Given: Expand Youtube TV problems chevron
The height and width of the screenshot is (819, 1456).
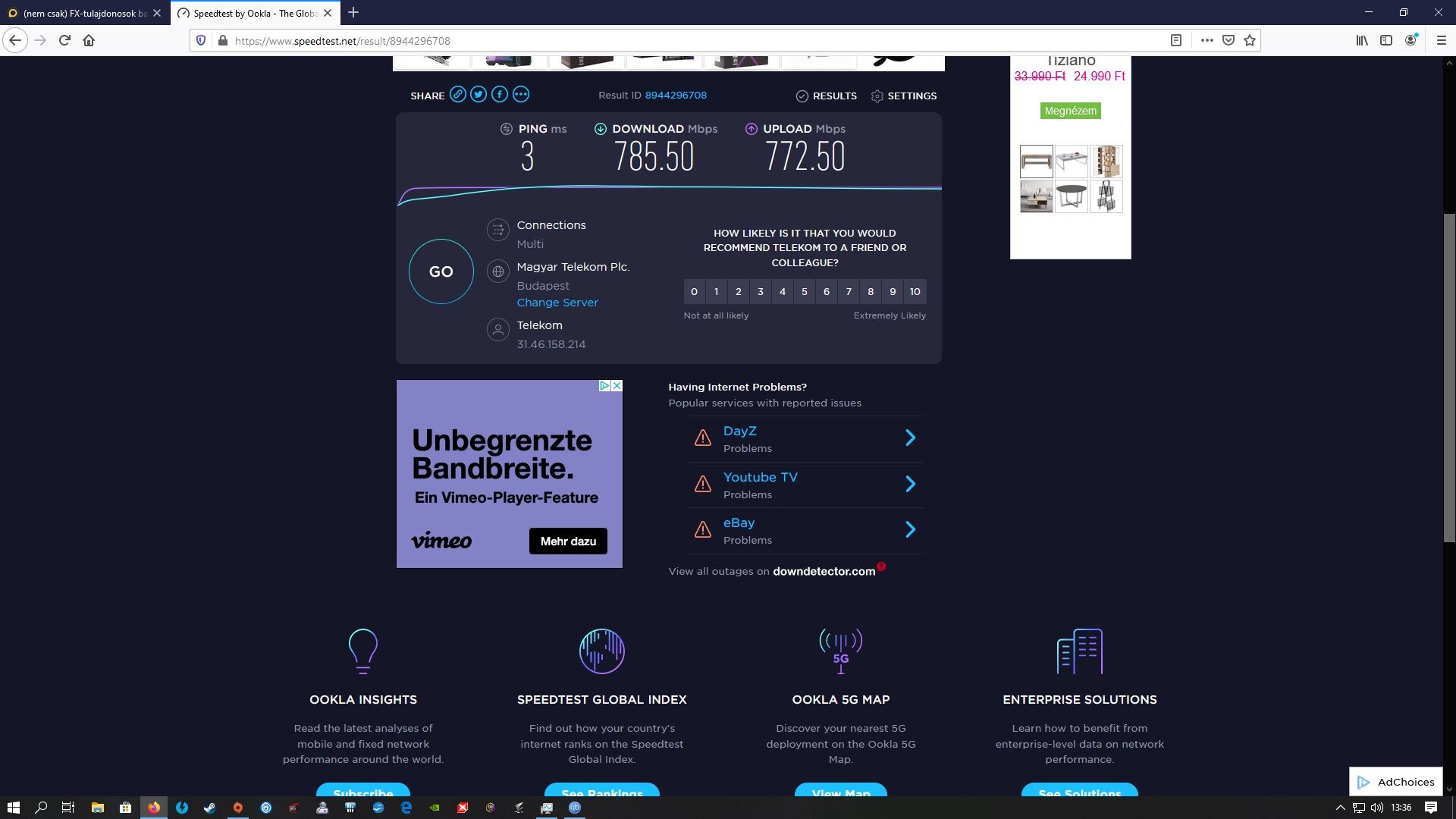Looking at the screenshot, I should (911, 485).
